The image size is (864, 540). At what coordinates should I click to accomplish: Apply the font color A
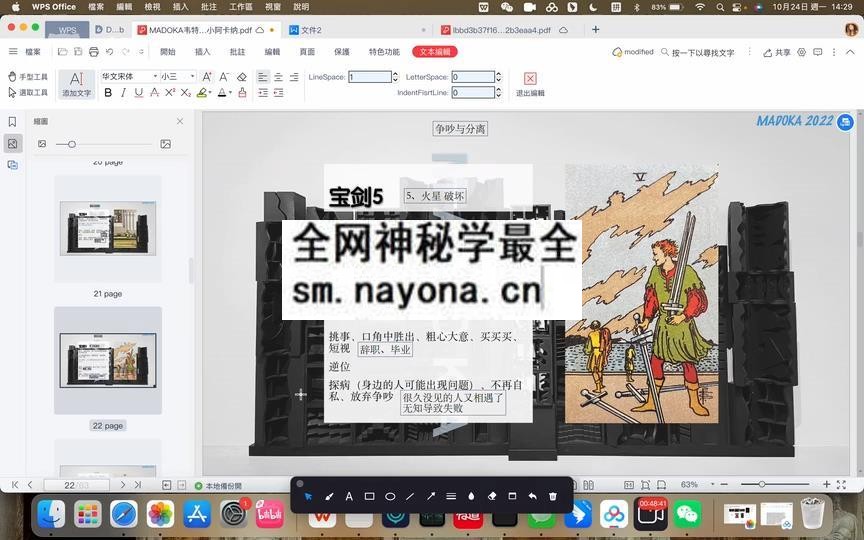coord(222,93)
